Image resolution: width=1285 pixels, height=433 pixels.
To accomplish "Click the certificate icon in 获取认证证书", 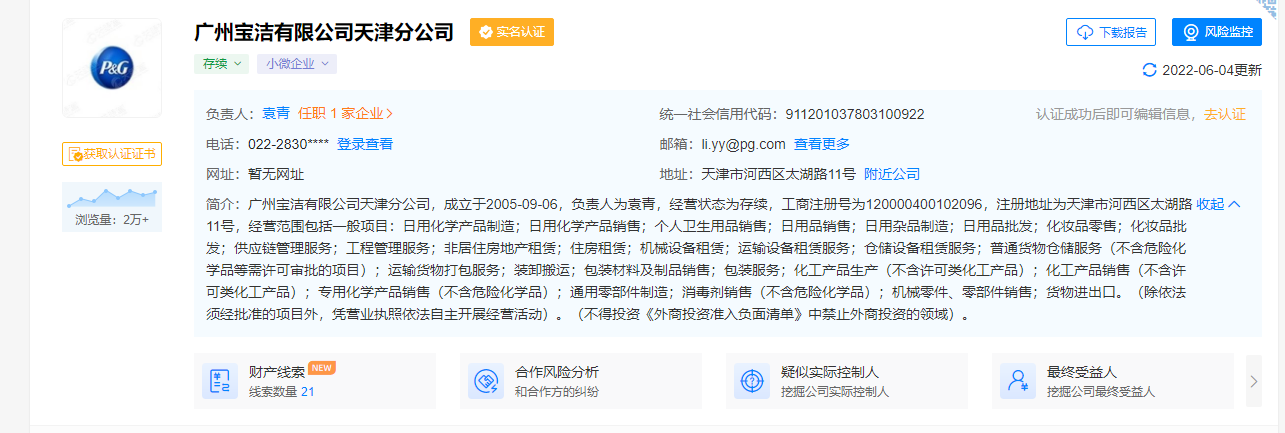I will click(x=75, y=154).
